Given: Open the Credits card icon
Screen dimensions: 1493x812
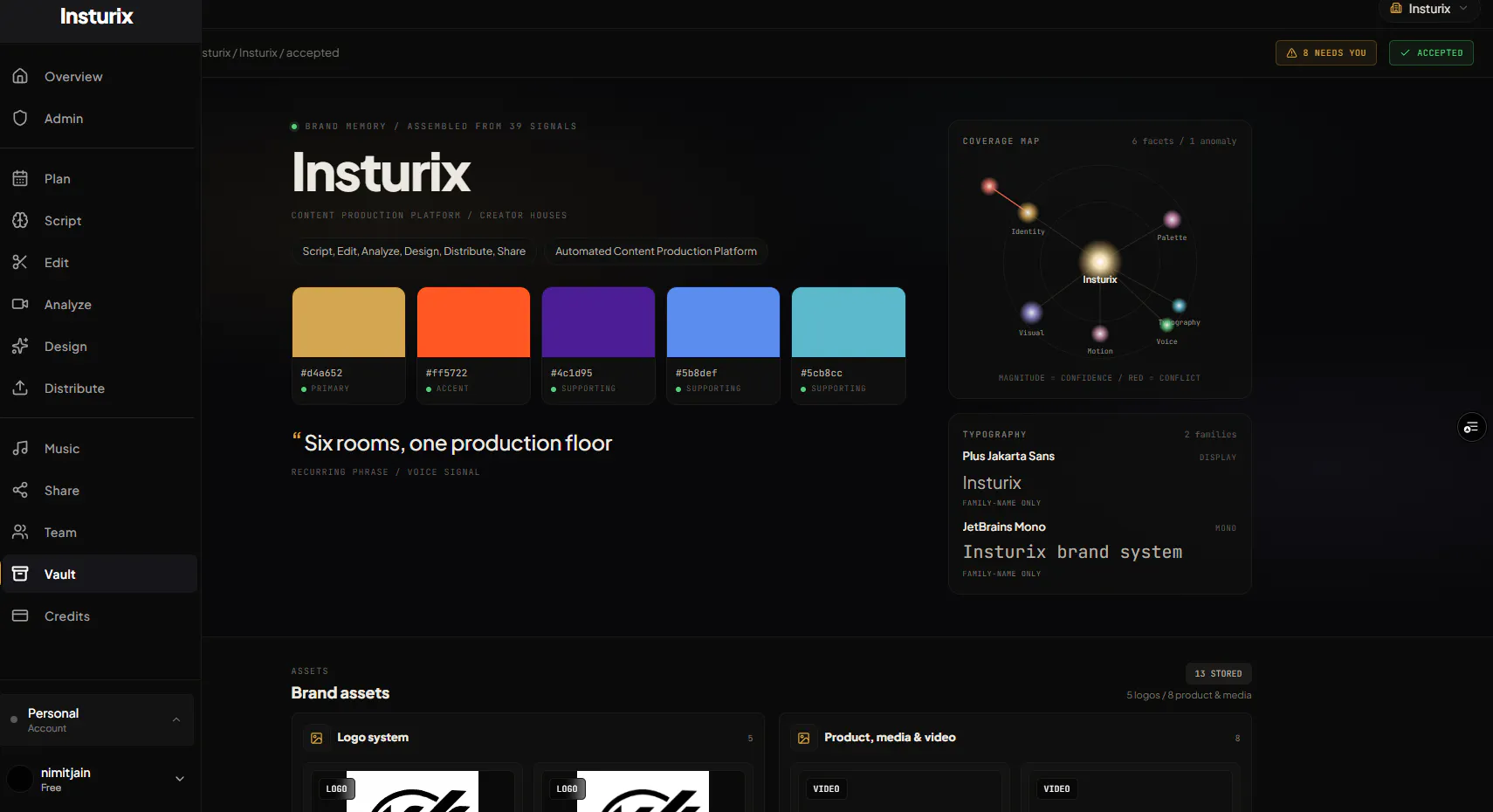Looking at the screenshot, I should [20, 616].
